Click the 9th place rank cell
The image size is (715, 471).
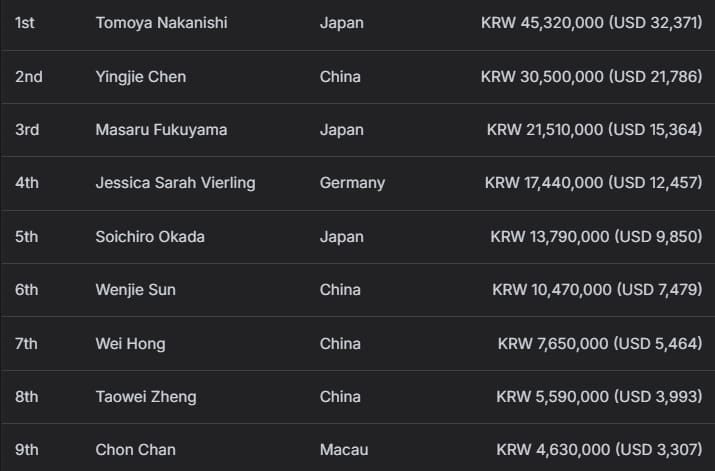[27, 450]
